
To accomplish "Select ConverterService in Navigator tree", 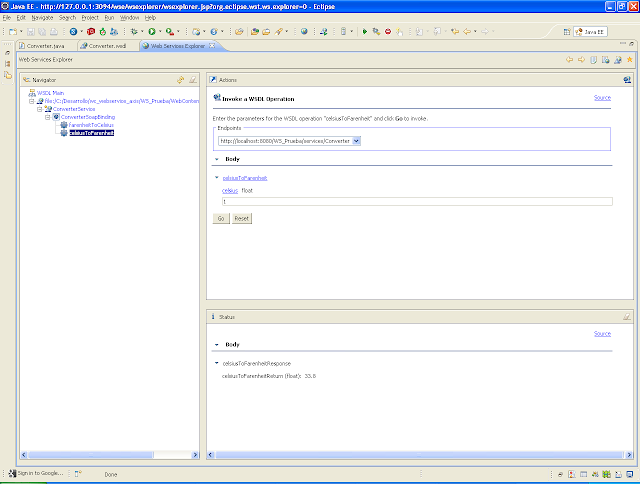I will click(74, 109).
